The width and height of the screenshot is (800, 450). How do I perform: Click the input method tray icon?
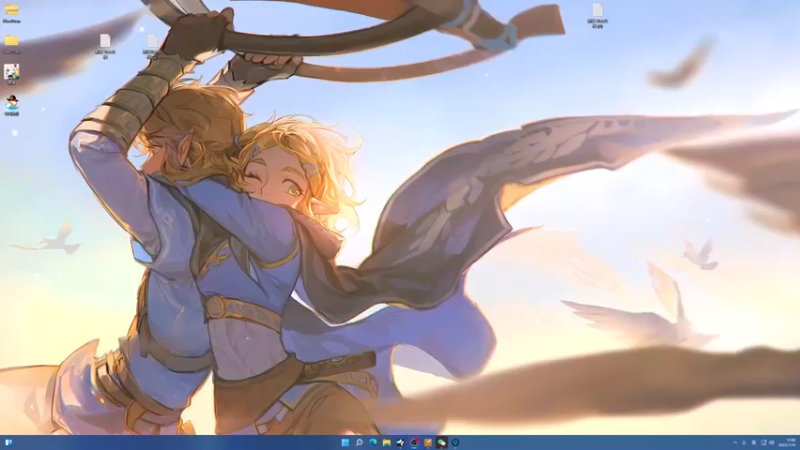click(754, 442)
